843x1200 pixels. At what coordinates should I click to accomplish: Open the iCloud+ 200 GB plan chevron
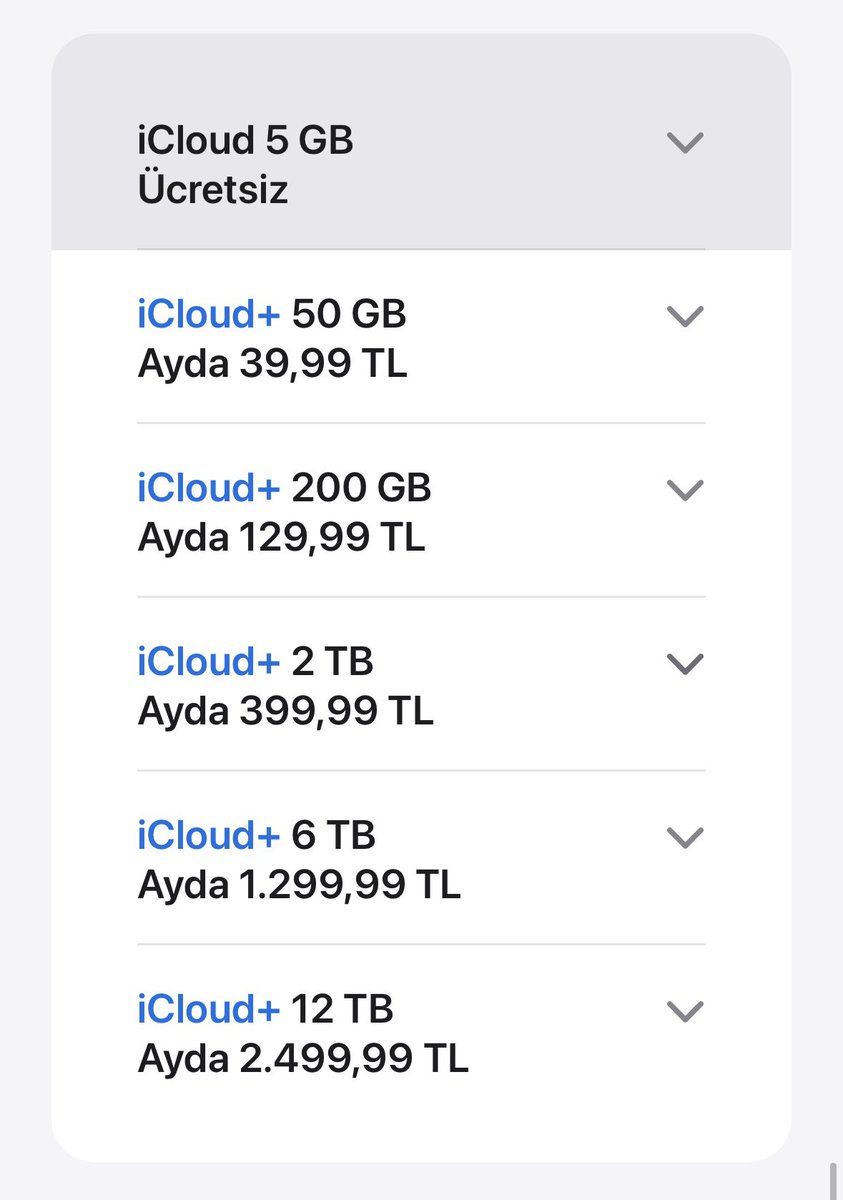tap(685, 490)
